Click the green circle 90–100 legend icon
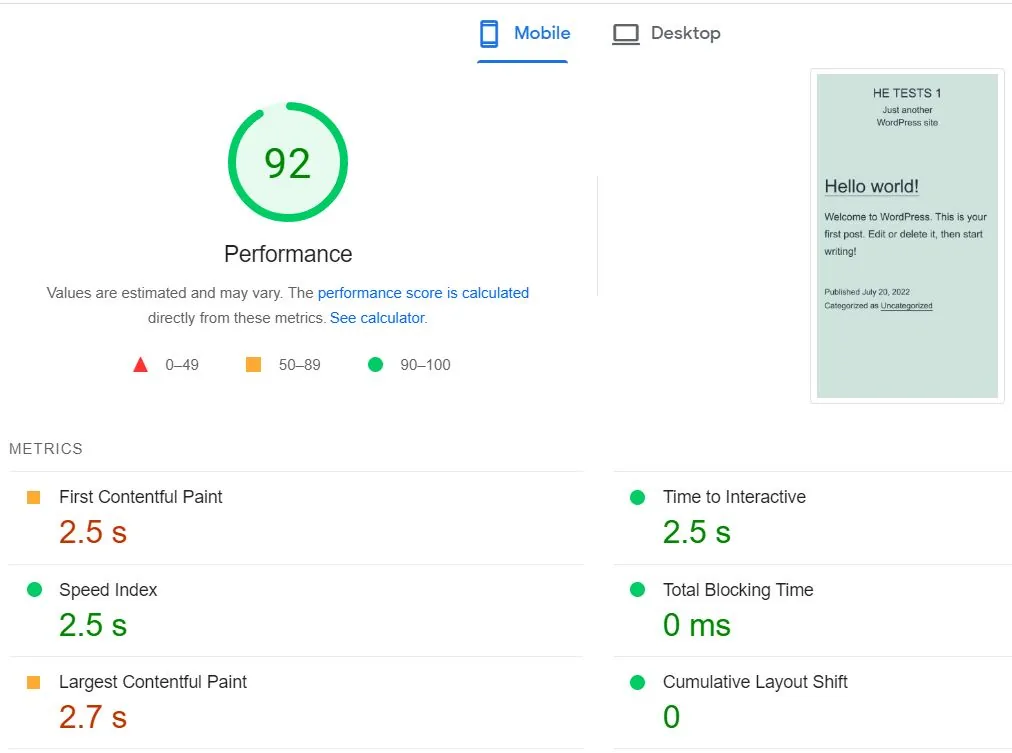The height and width of the screenshot is (753, 1012). (x=375, y=365)
